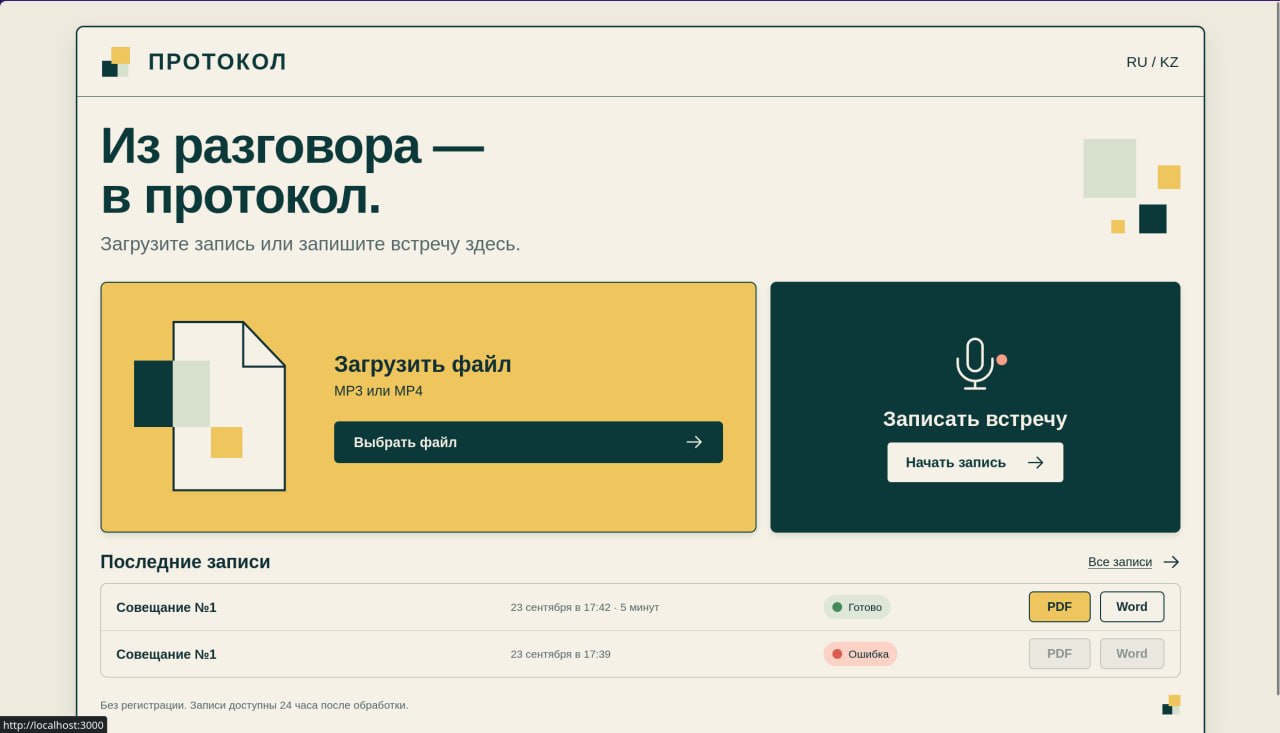Screen dimensions: 1280x733
Task: Click the document file illustration icon
Action: click(210, 406)
